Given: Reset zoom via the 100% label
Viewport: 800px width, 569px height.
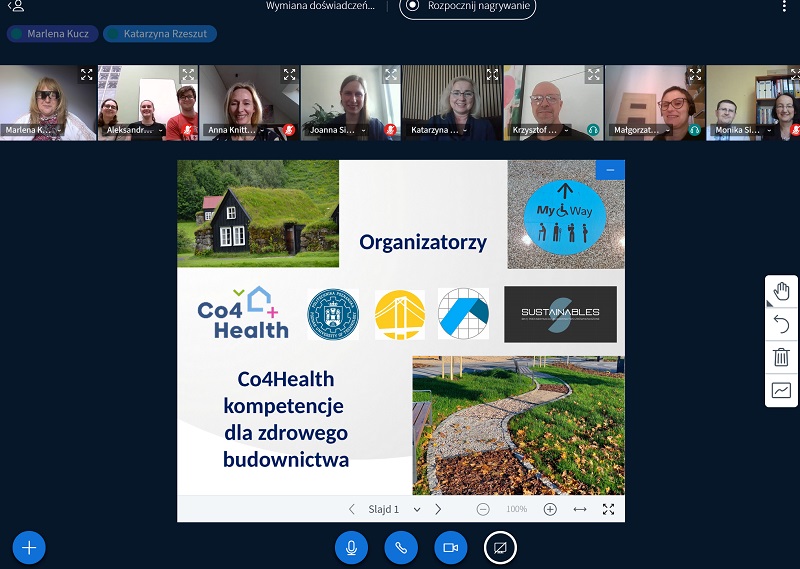Looking at the screenshot, I should pyautogui.click(x=516, y=509).
